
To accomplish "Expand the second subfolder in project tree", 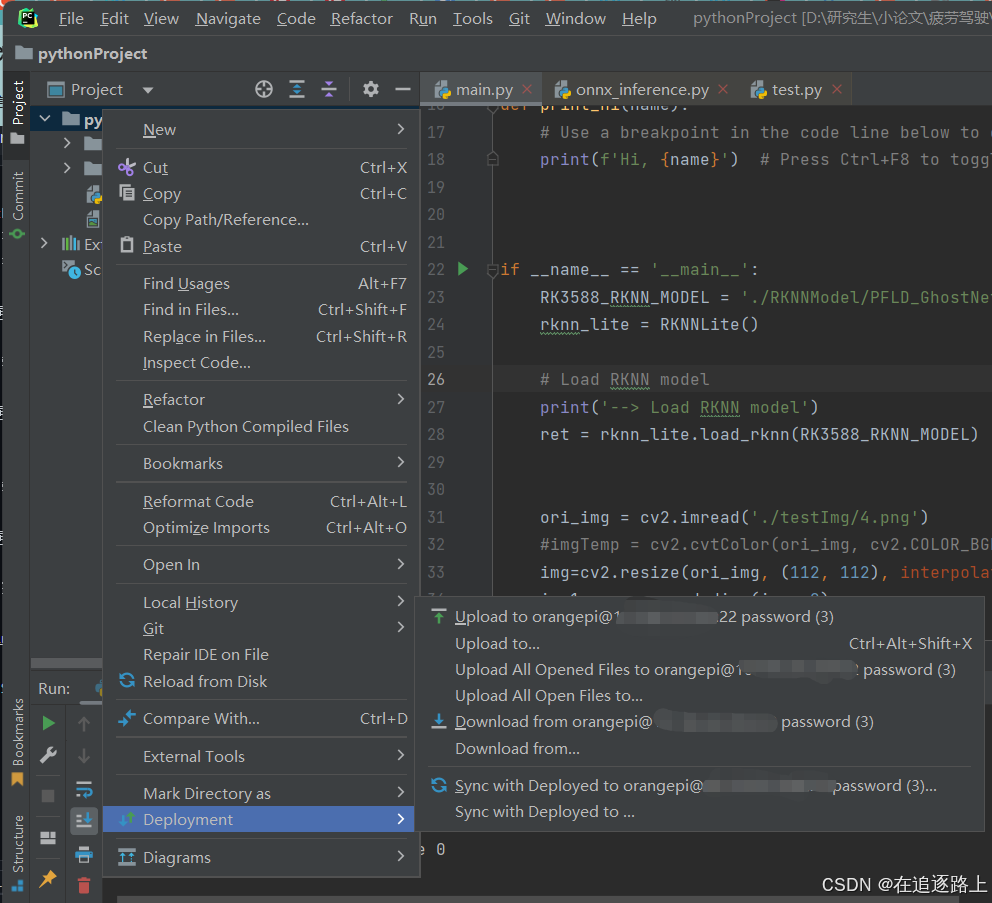I will point(67,168).
